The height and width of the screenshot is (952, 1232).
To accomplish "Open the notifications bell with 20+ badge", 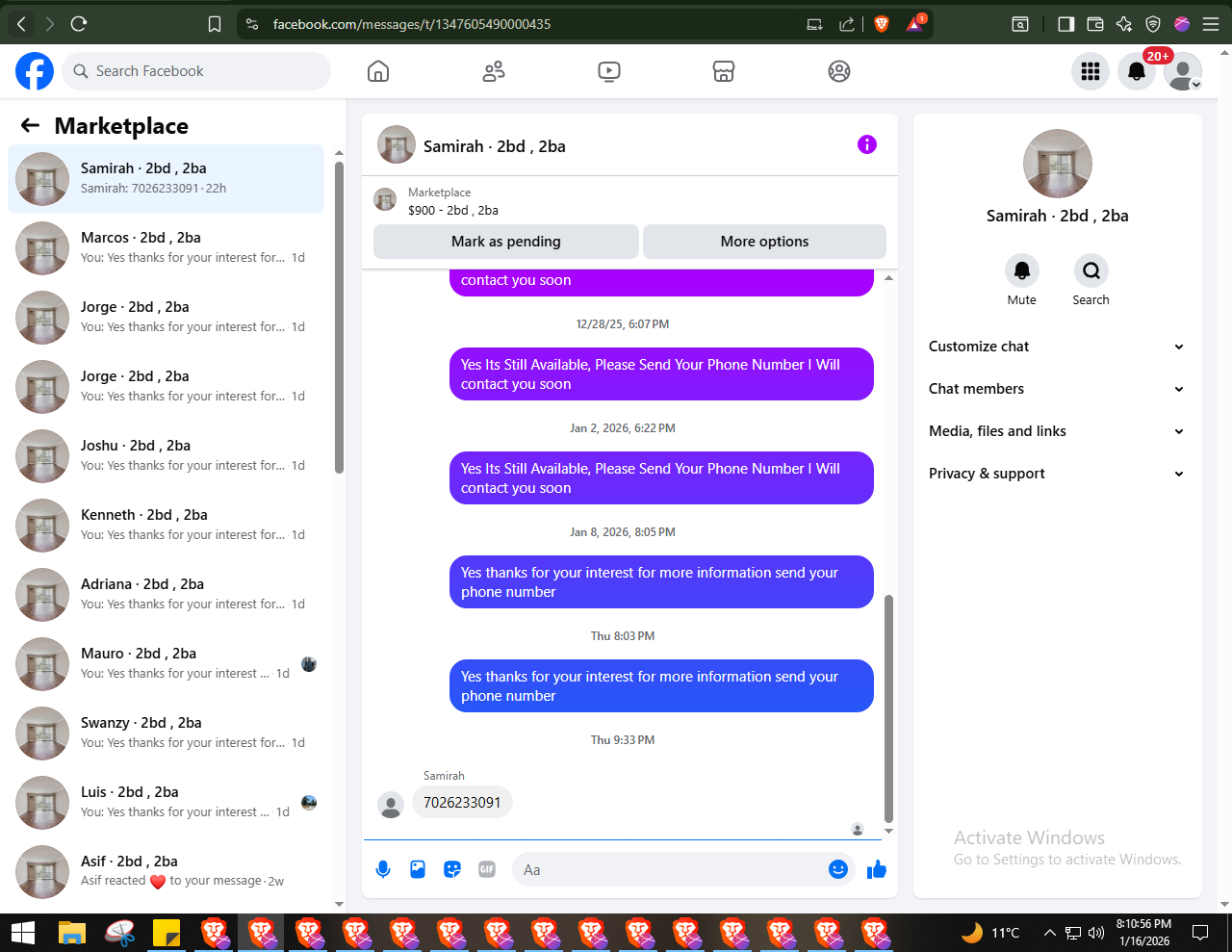I will 1137,71.
